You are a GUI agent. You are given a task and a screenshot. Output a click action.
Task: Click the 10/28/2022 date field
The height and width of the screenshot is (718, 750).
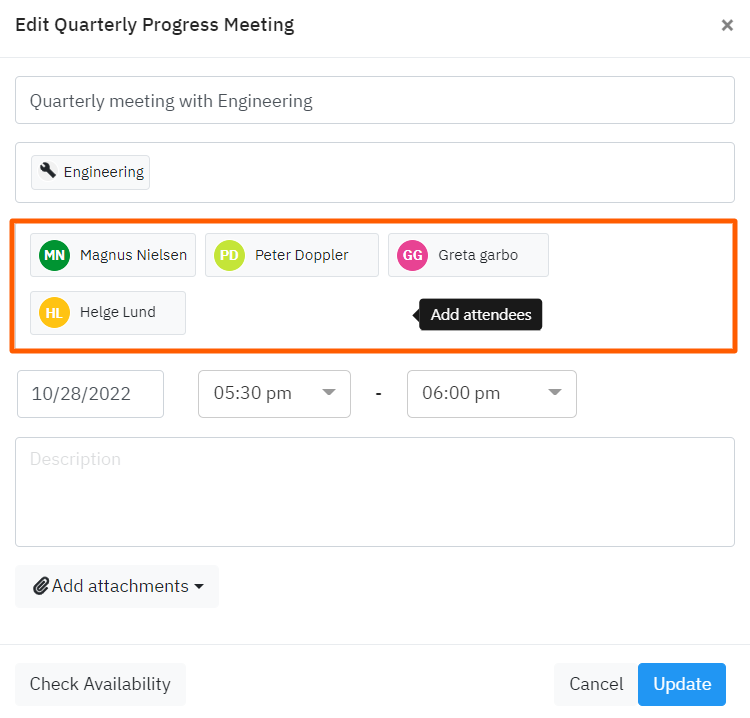[x=90, y=393]
